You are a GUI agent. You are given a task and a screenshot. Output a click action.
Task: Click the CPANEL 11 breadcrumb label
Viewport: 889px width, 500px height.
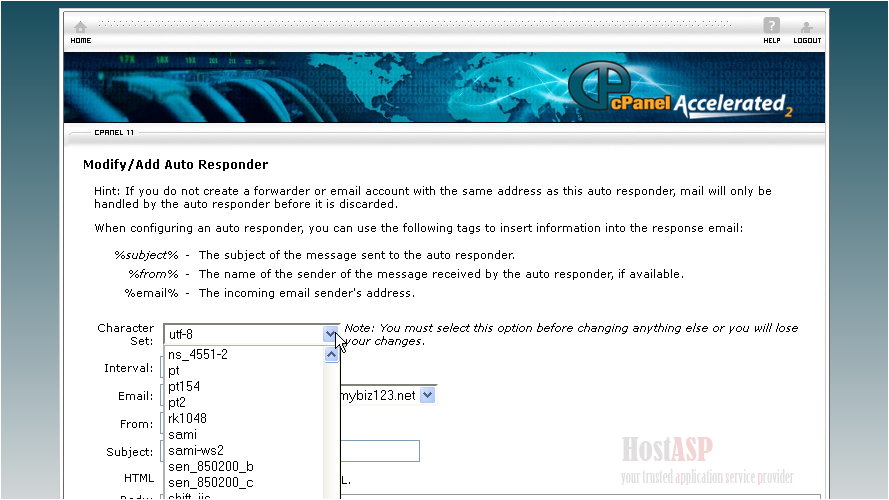tap(113, 132)
